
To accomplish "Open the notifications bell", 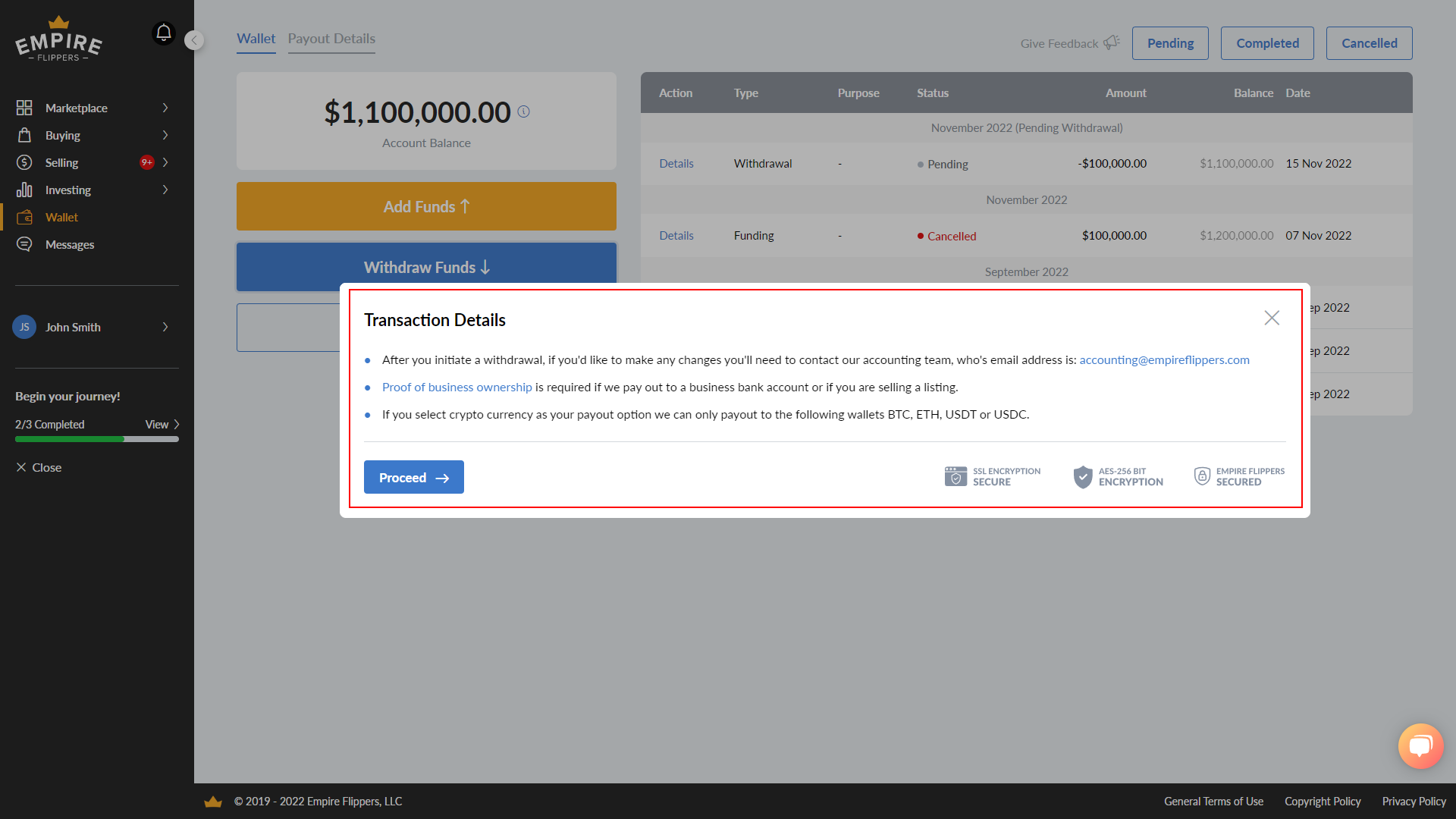I will [164, 33].
